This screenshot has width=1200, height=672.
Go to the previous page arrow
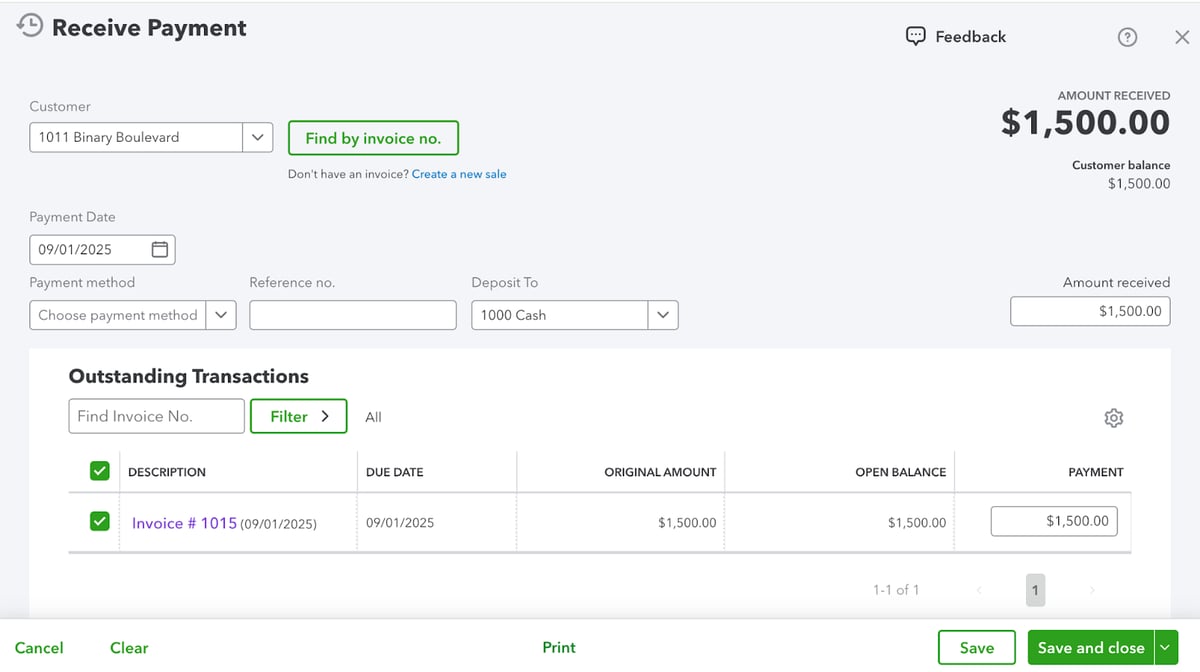[x=979, y=590]
